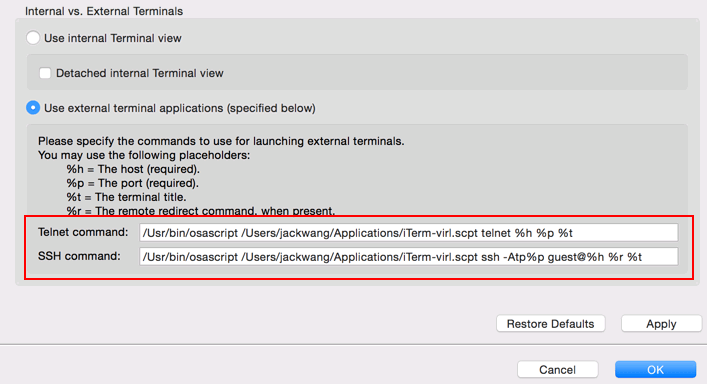Click the "Use internal Terminal view" label text
This screenshot has height=384, width=707.
pyautogui.click(x=113, y=38)
